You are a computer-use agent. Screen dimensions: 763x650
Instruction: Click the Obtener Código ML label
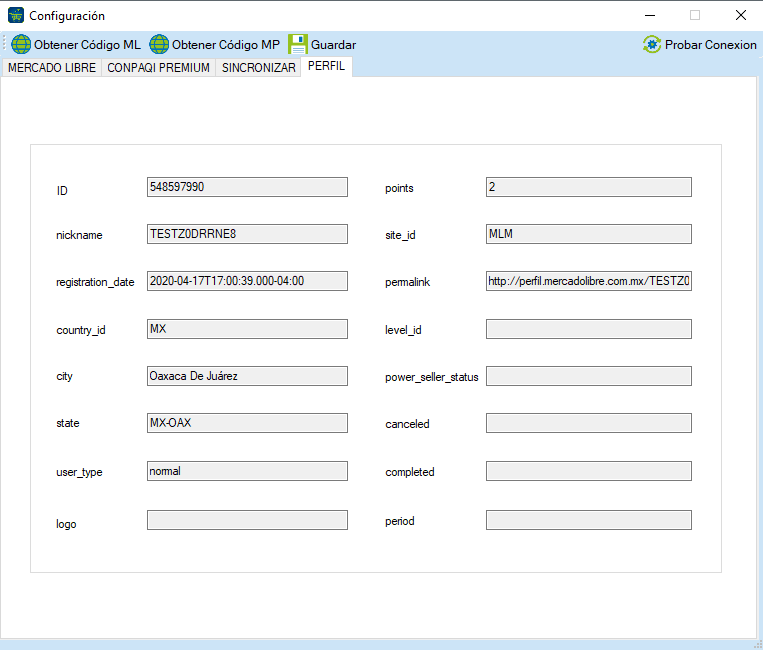tap(87, 45)
